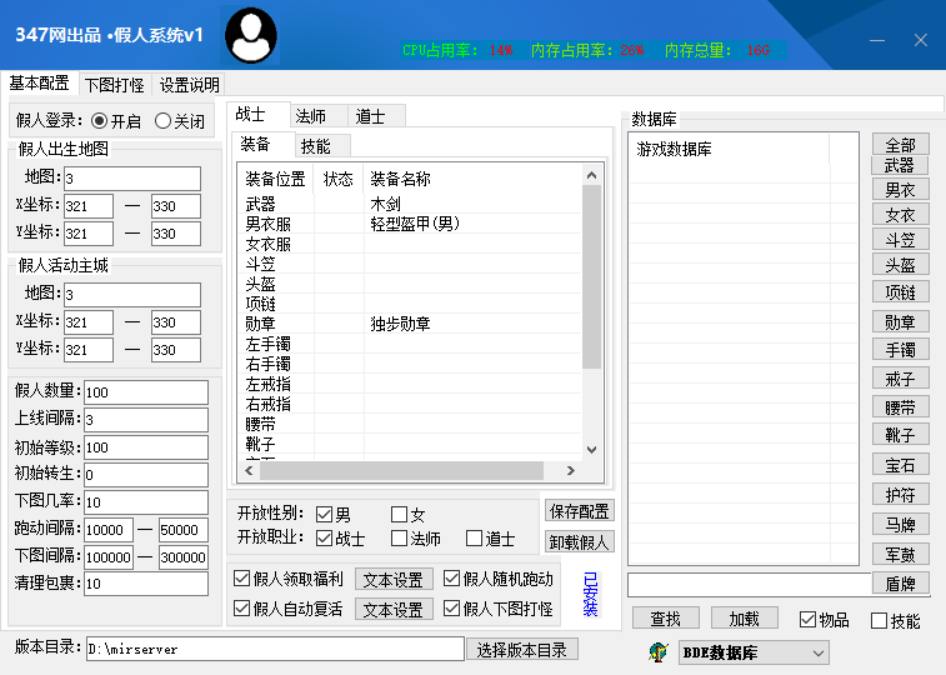This screenshot has width=946, height=675.
Task: Open the 设置说明 tab
Action: point(189,85)
